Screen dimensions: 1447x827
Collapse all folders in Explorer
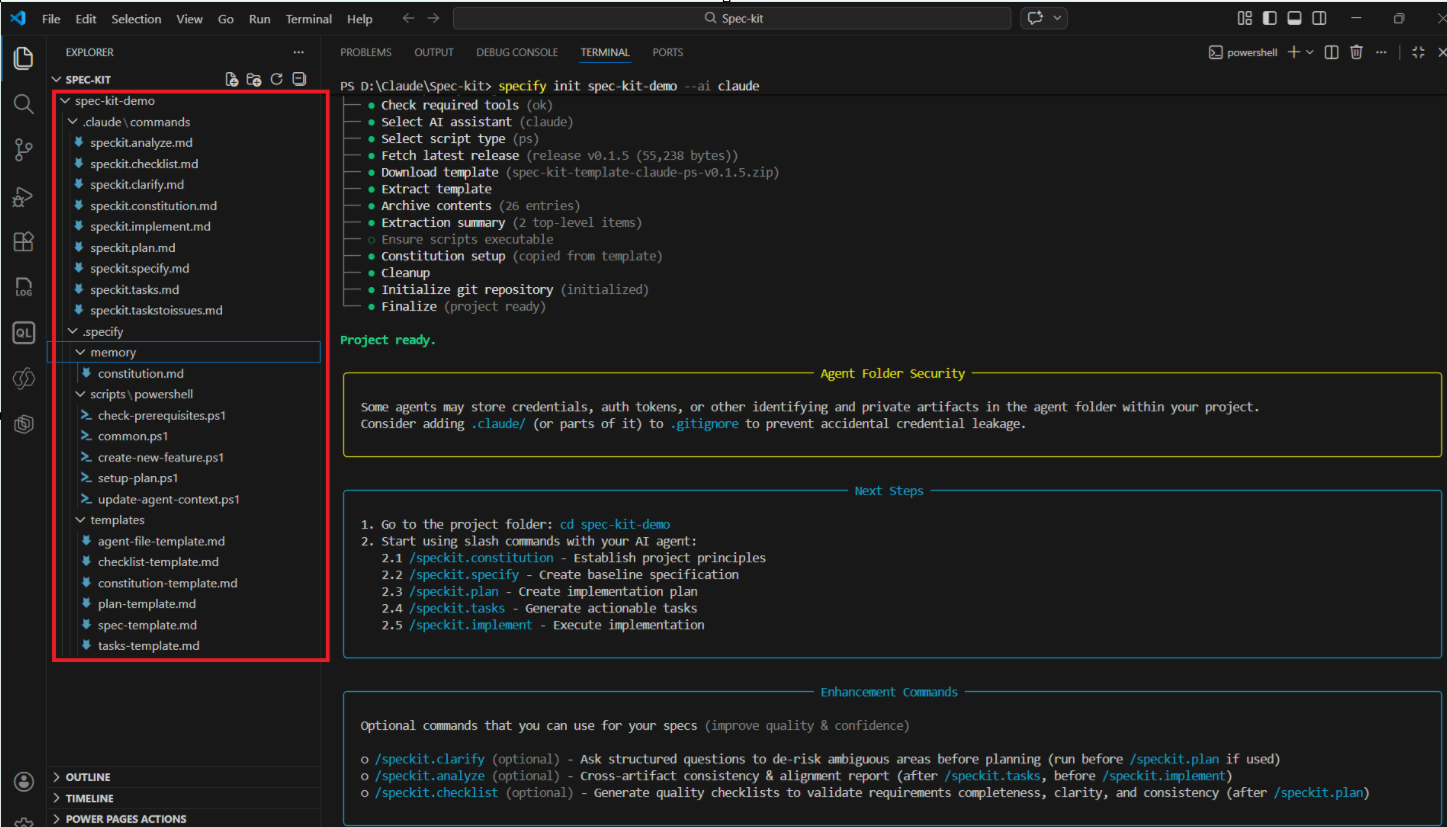pyautogui.click(x=299, y=80)
